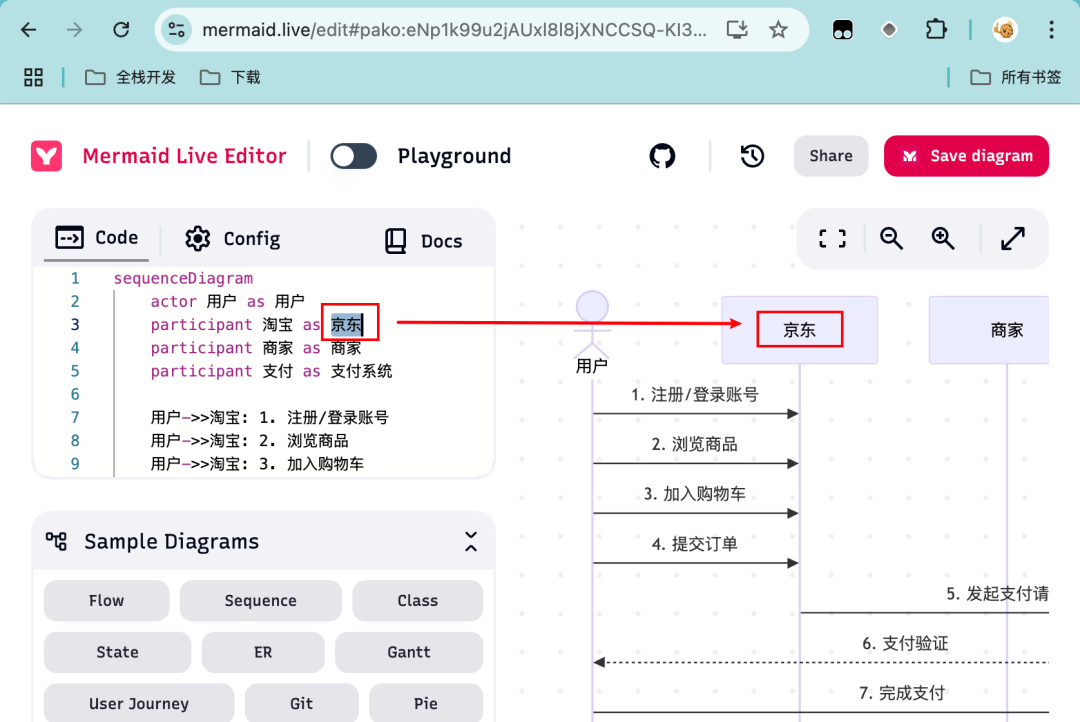Click the install app icon in address bar
This screenshot has height=722, width=1080.
click(737, 30)
